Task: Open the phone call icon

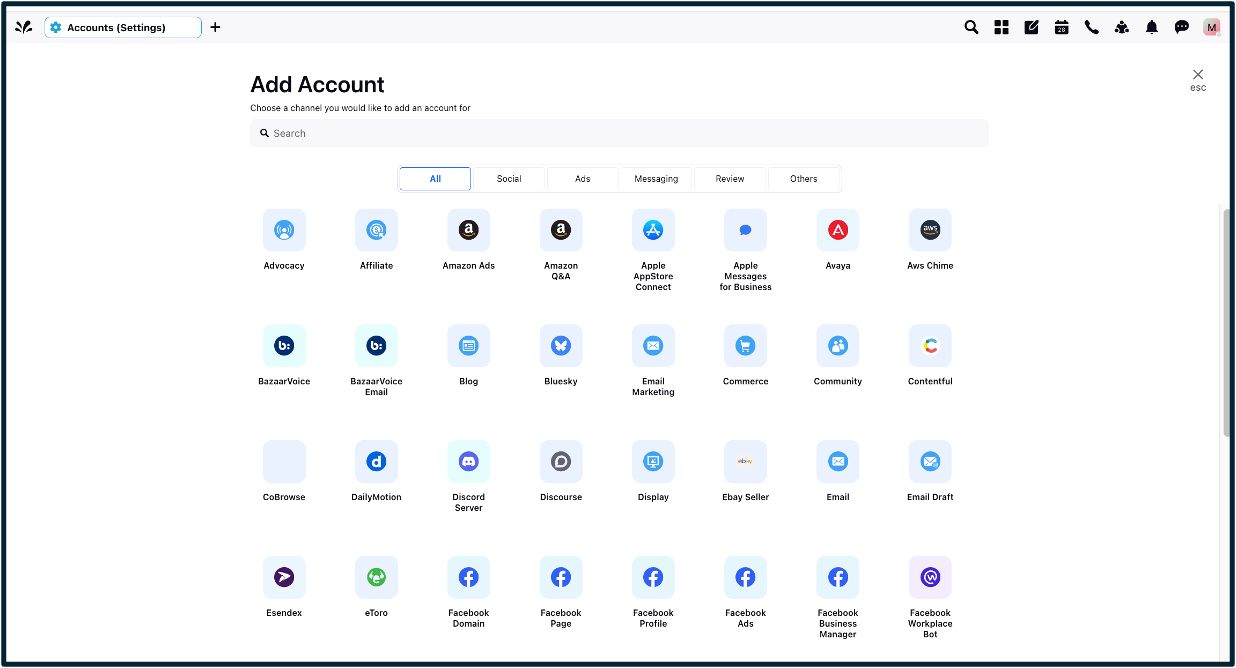Action: click(1091, 27)
